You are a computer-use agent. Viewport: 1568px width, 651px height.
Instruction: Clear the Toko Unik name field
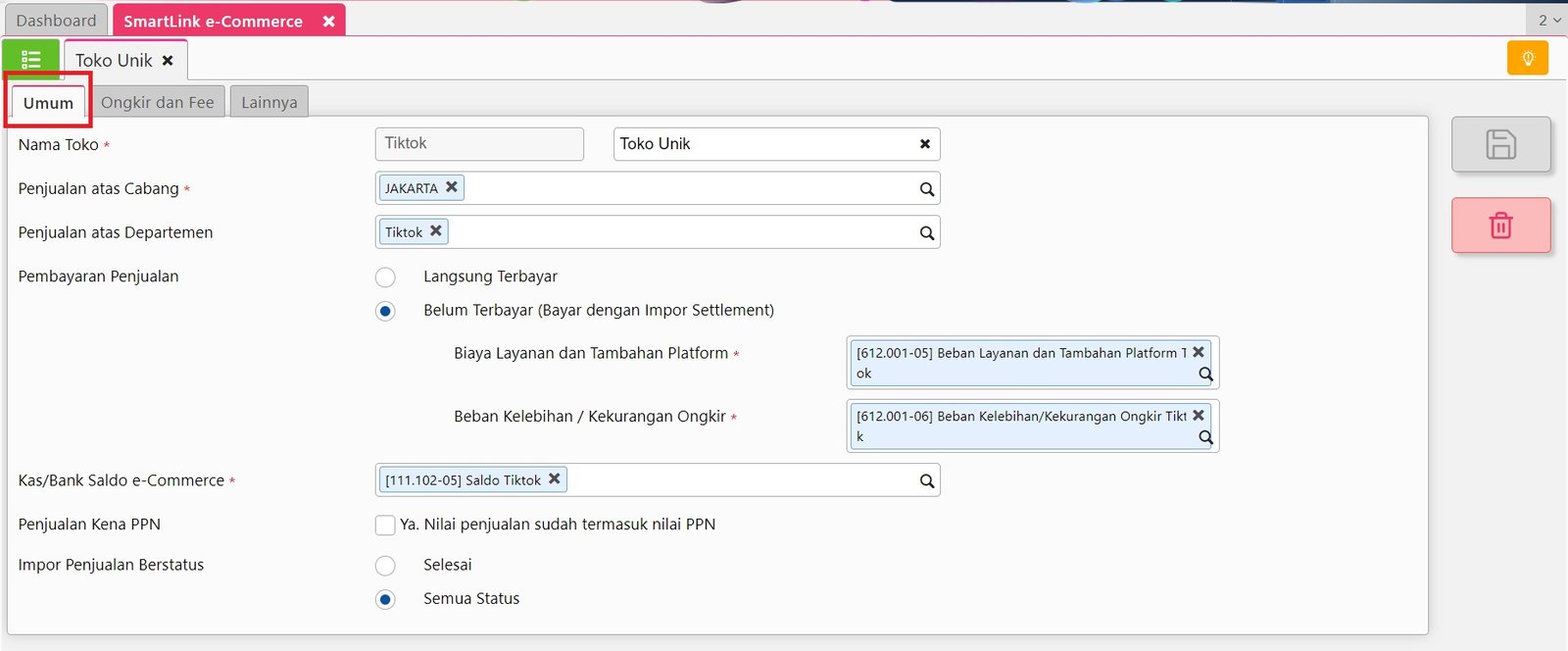click(x=924, y=144)
